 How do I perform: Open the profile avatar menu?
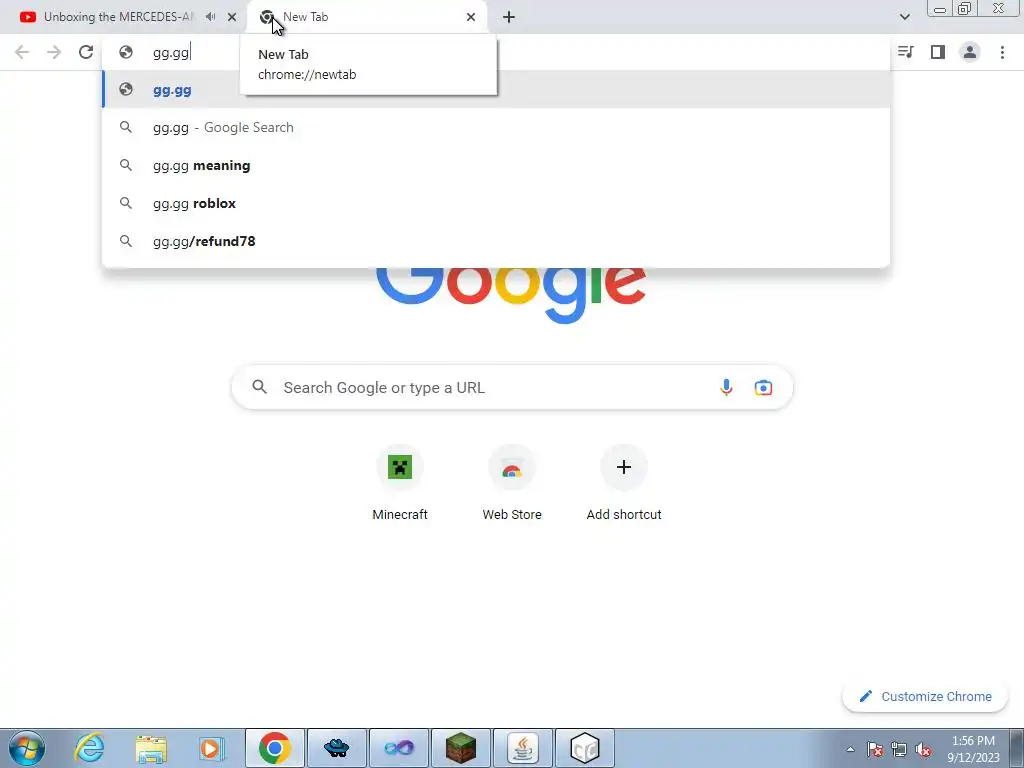(x=970, y=52)
